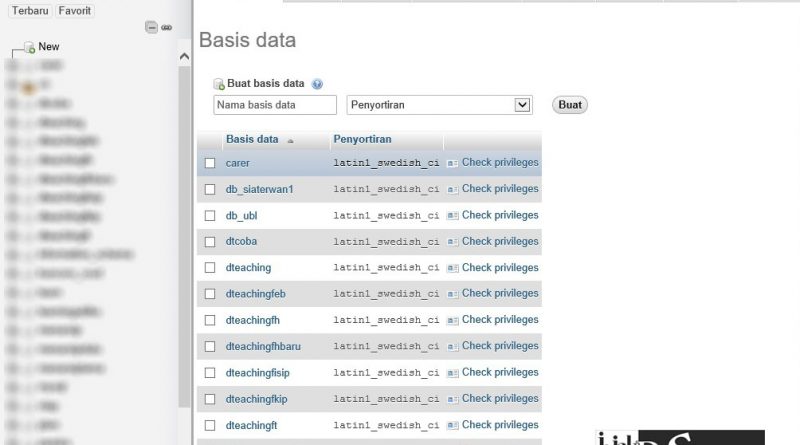Select the dtcoba database checkbox
The width and height of the screenshot is (800, 445).
(x=210, y=242)
